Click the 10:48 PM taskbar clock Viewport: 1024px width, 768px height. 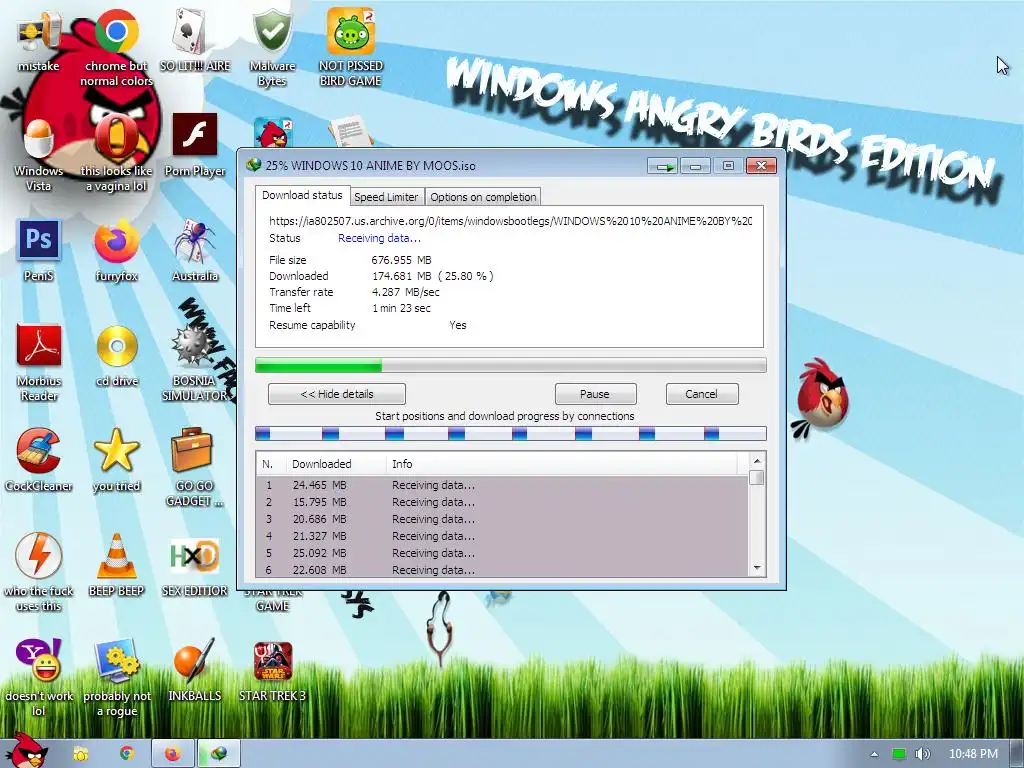[x=973, y=754]
